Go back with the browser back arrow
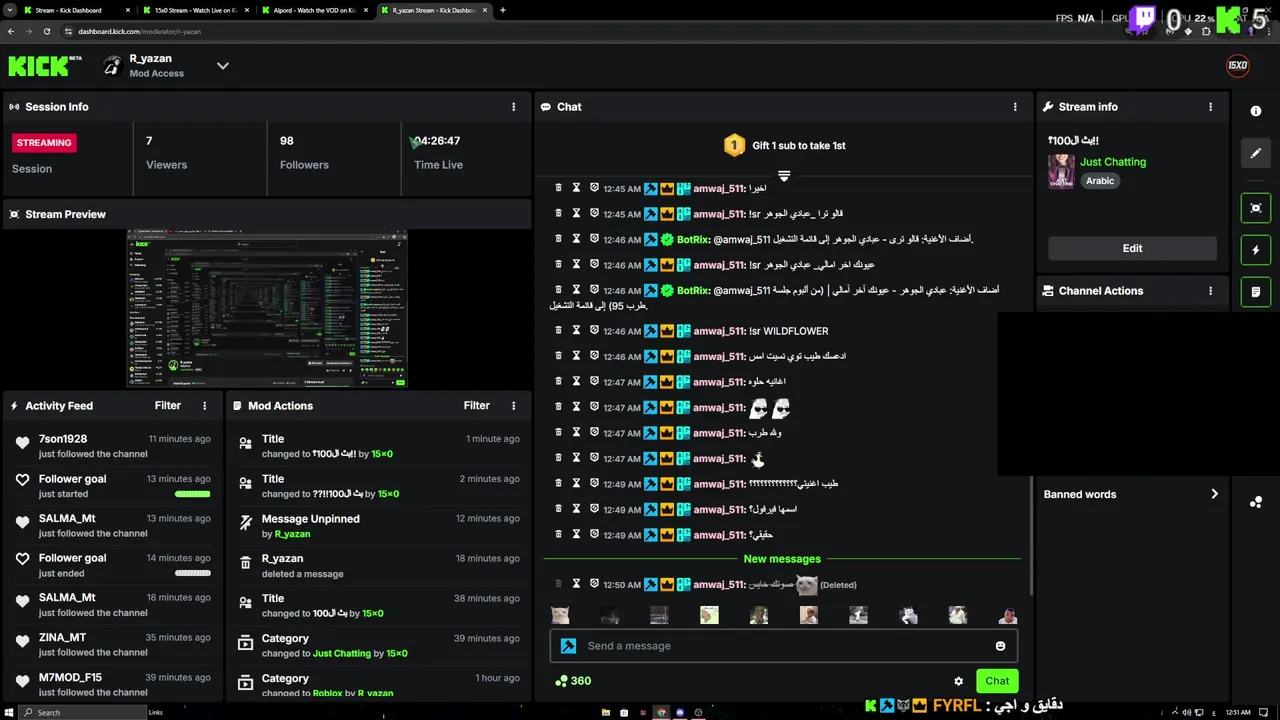This screenshot has height=720, width=1280. point(10,31)
